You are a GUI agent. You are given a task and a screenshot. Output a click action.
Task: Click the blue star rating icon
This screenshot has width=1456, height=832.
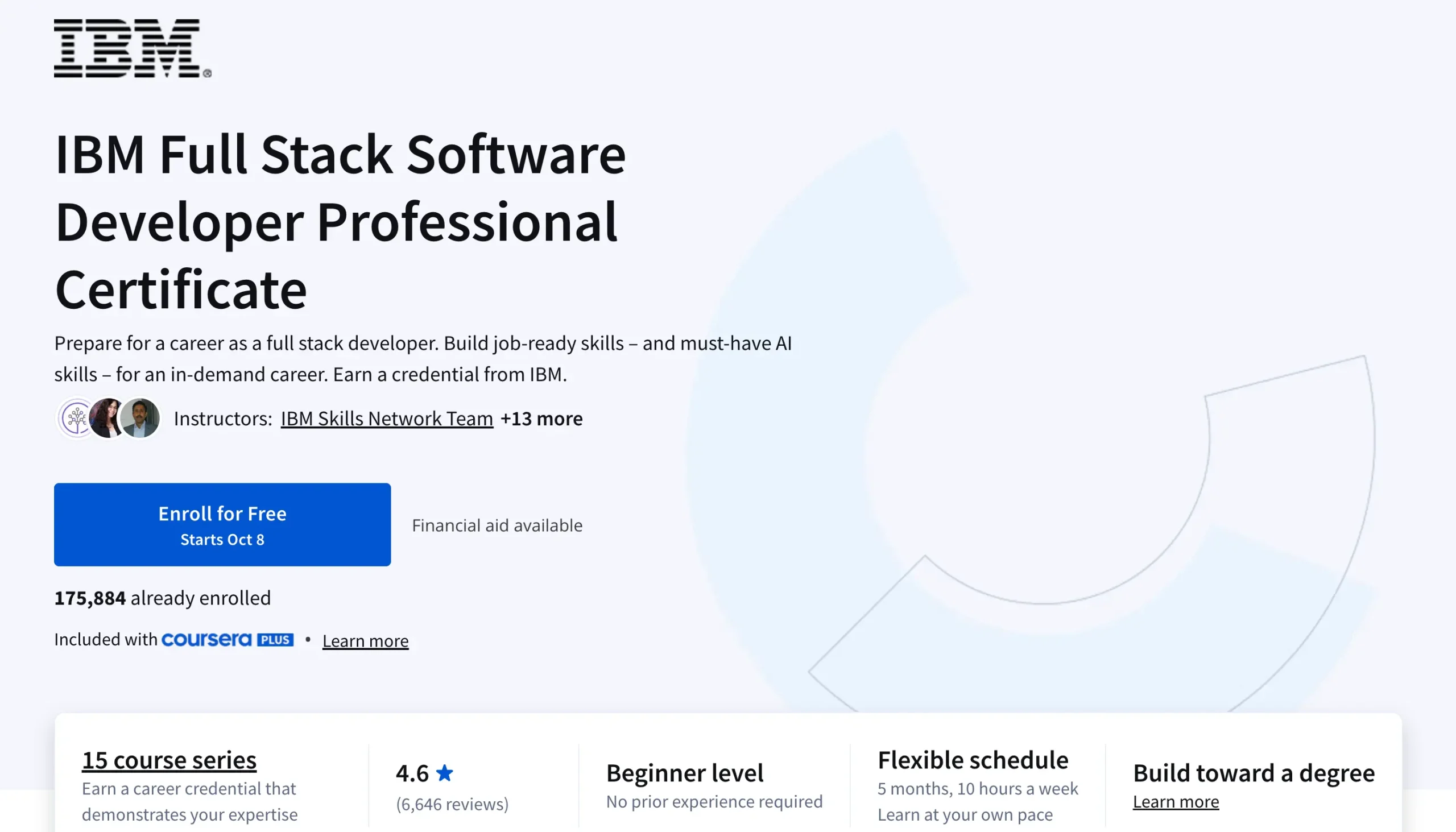point(445,773)
